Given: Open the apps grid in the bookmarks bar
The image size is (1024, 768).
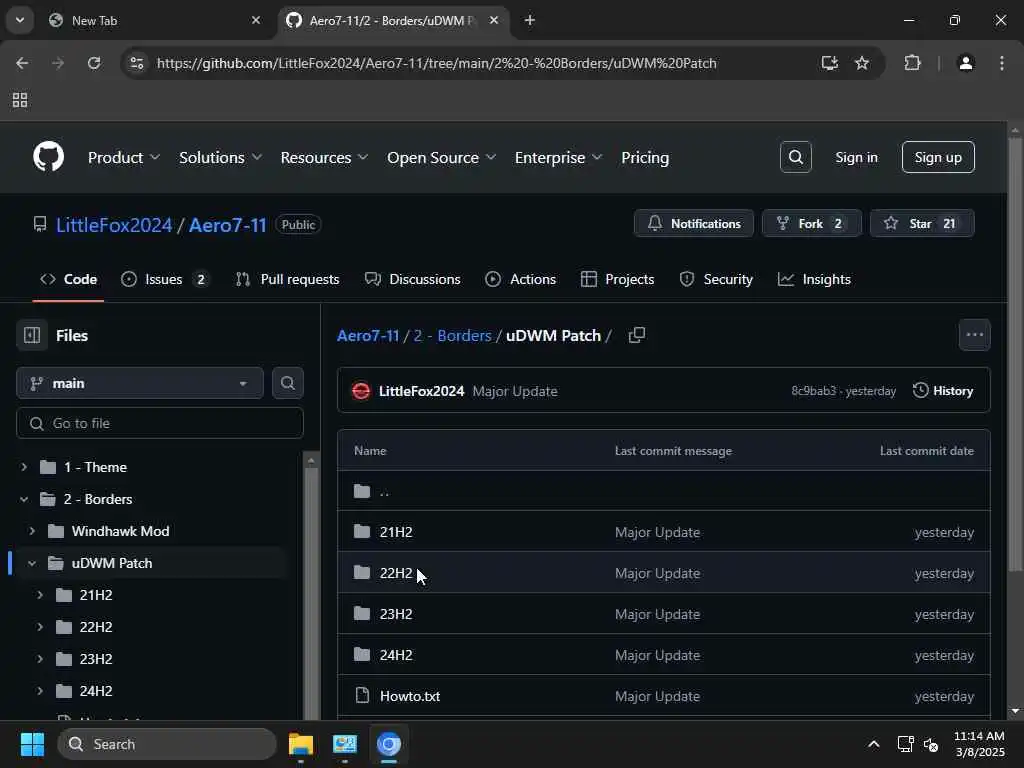Looking at the screenshot, I should click(x=20, y=100).
